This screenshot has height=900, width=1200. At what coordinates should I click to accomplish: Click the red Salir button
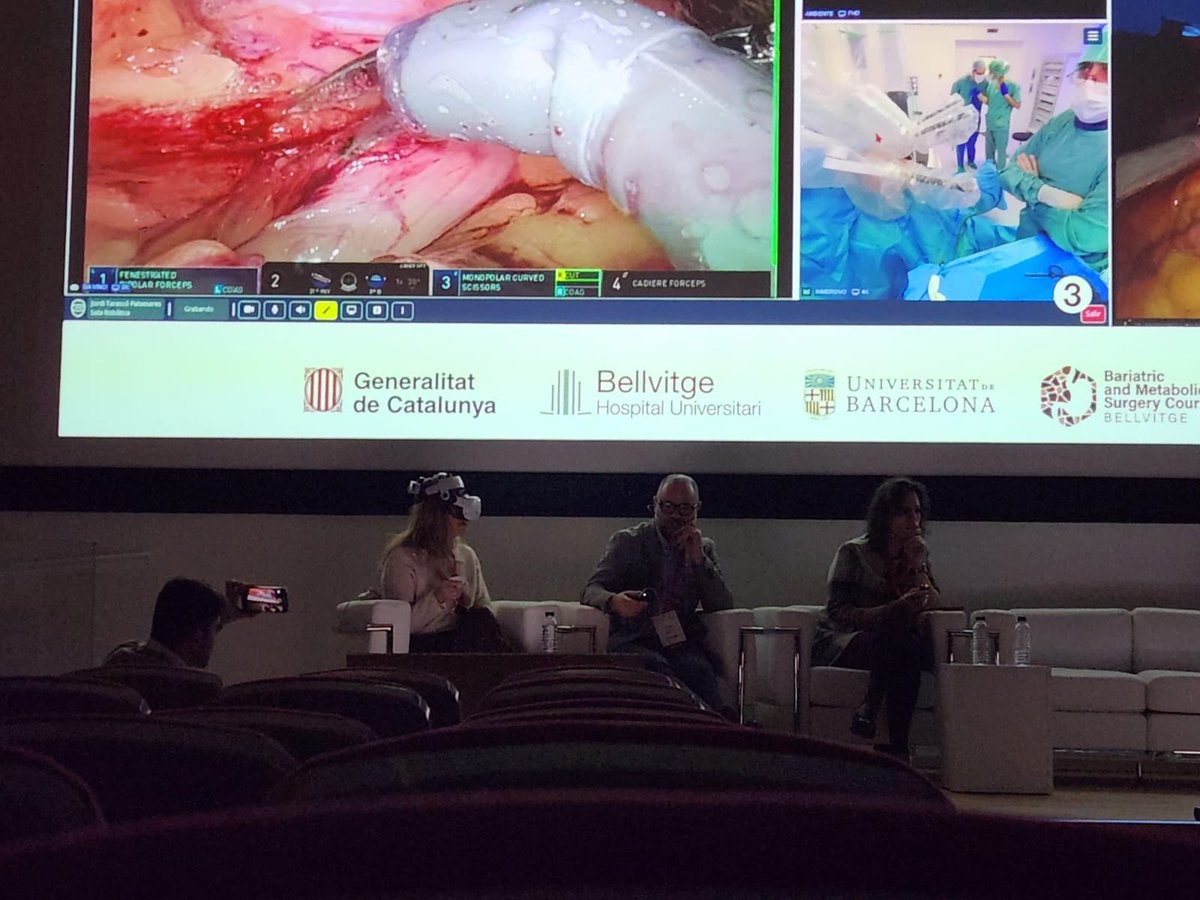click(1093, 314)
